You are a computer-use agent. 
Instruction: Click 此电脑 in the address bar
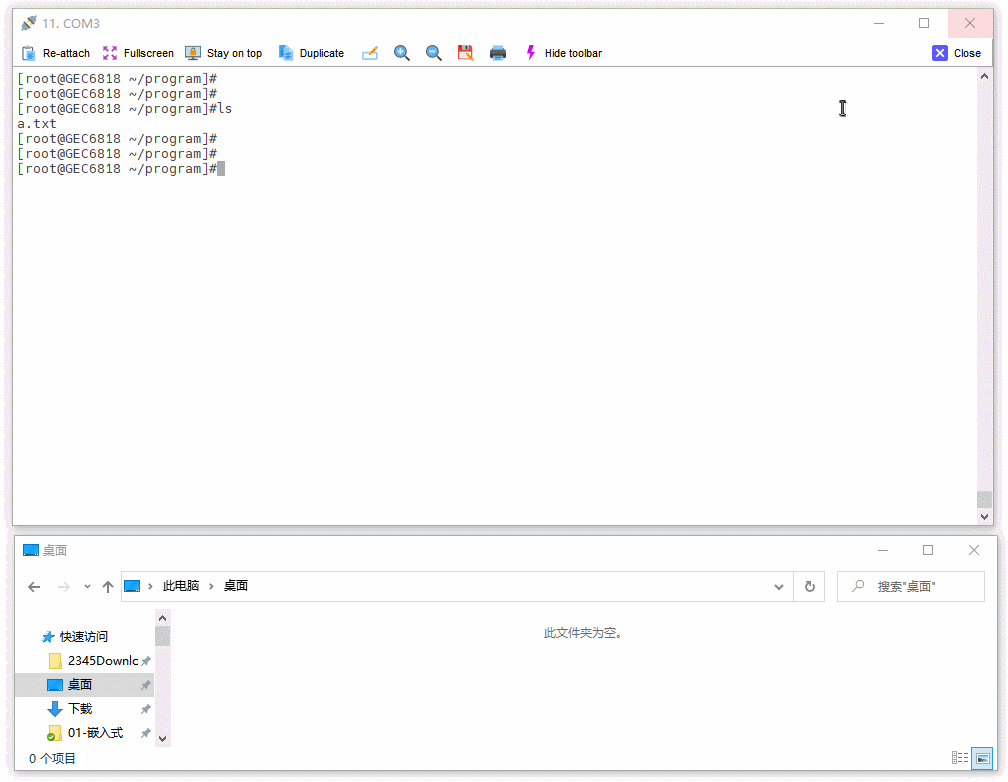pos(181,586)
